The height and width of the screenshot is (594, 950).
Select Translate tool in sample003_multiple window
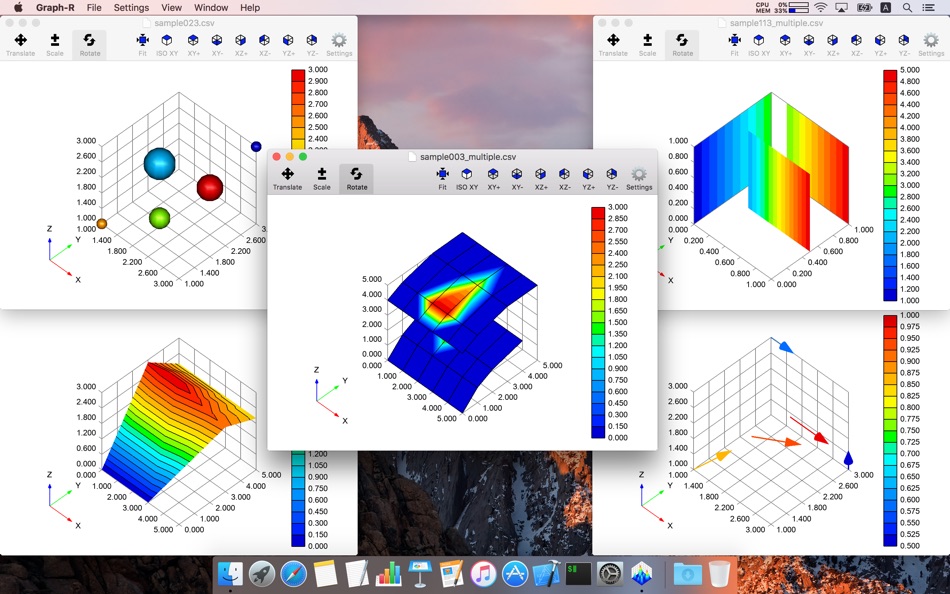[287, 179]
